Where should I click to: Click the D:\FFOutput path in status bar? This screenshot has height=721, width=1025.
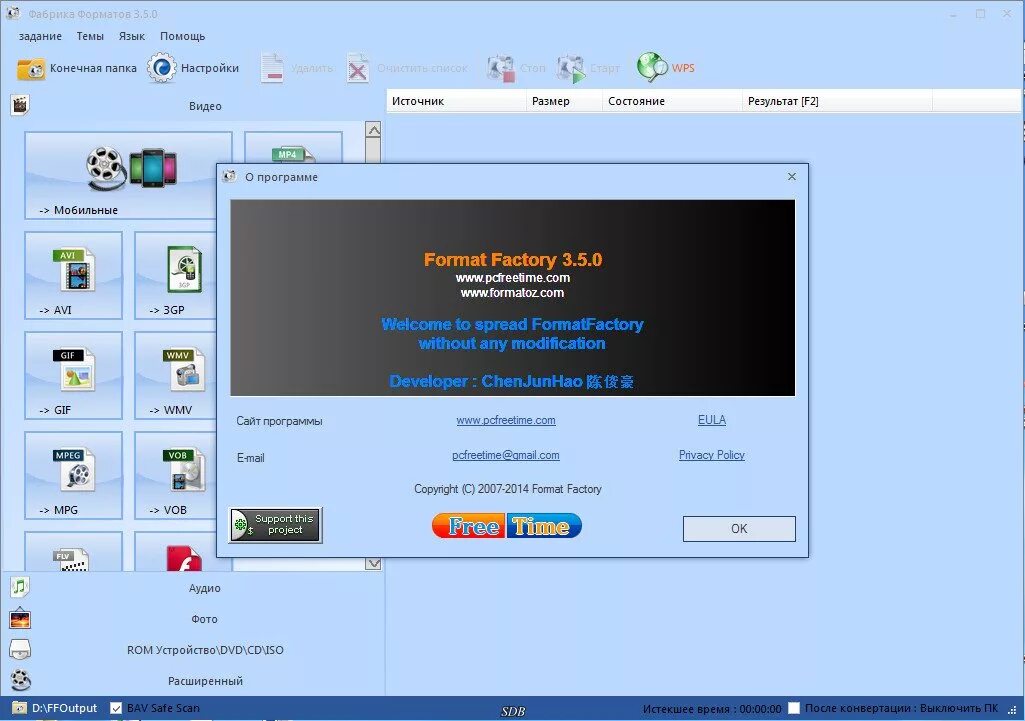[x=64, y=708]
